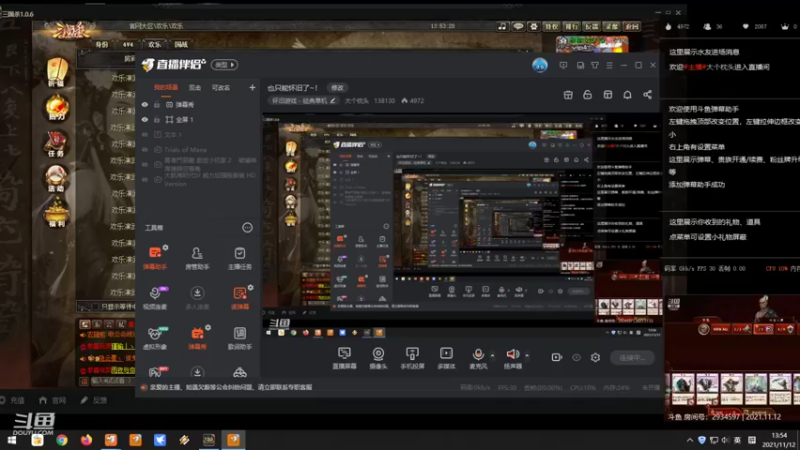800x450 pixels.
Task: Click the share icon above preview
Action: coord(647,95)
